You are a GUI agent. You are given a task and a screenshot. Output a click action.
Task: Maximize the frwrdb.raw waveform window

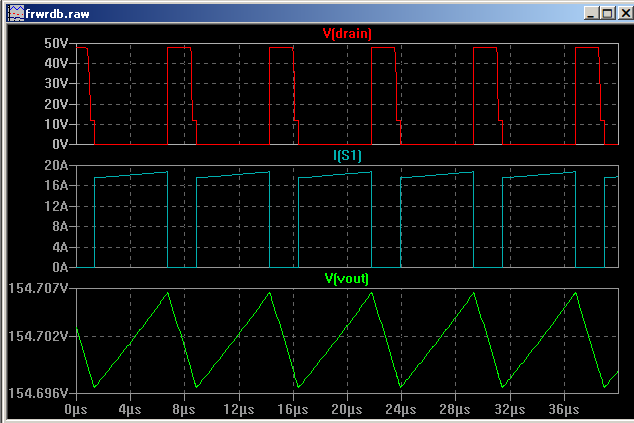point(608,13)
